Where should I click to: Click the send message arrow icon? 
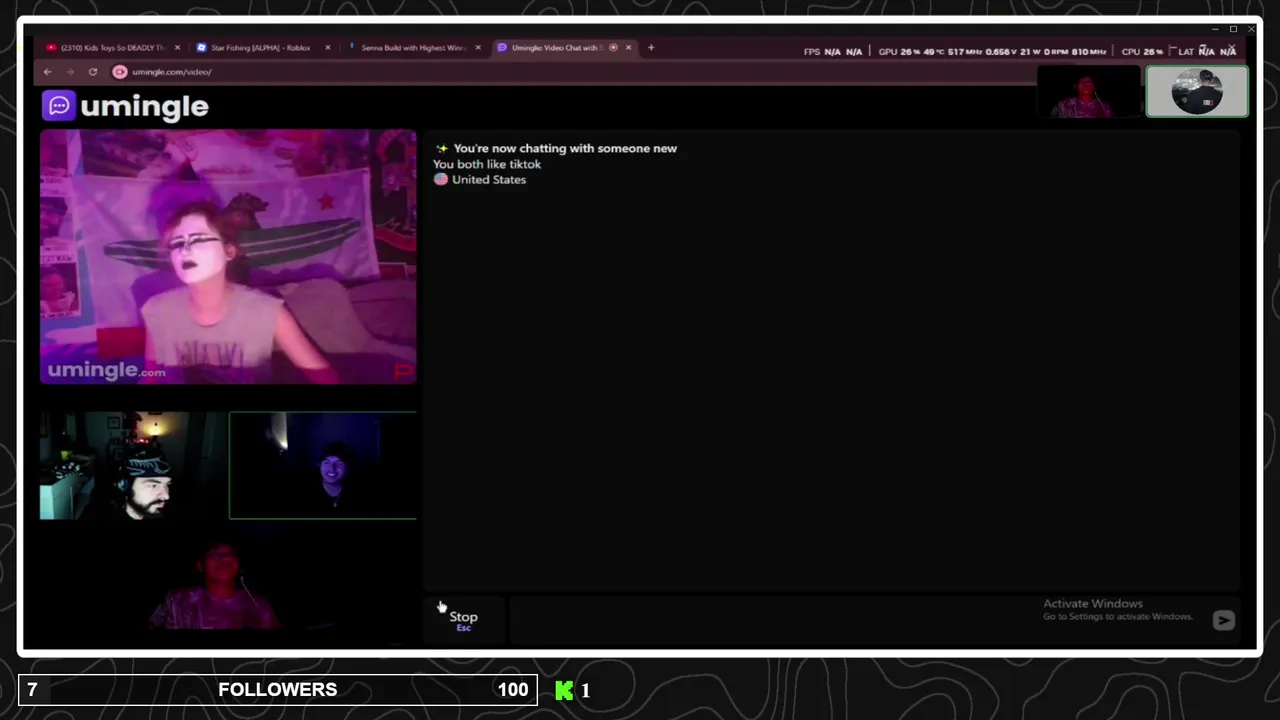[1224, 621]
